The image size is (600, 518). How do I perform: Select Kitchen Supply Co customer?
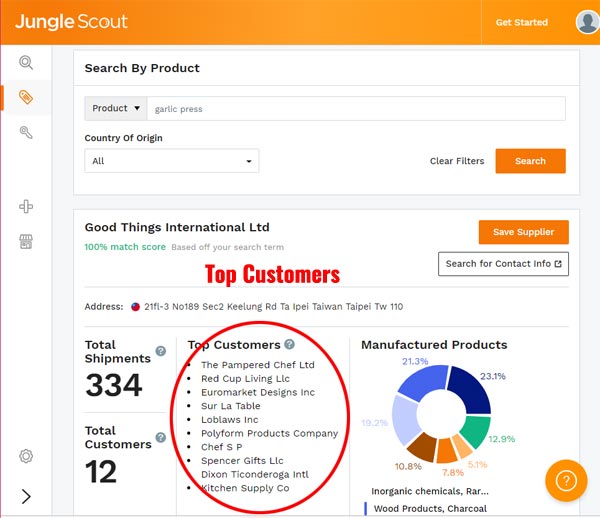click(x=245, y=488)
